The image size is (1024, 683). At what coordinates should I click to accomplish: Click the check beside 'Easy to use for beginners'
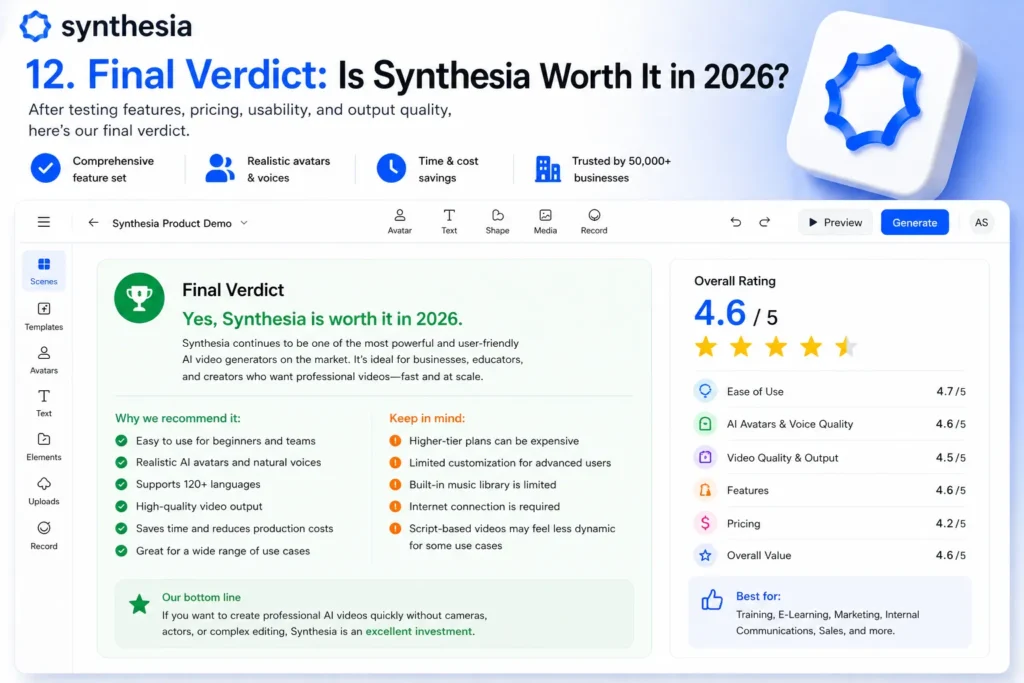coord(121,441)
